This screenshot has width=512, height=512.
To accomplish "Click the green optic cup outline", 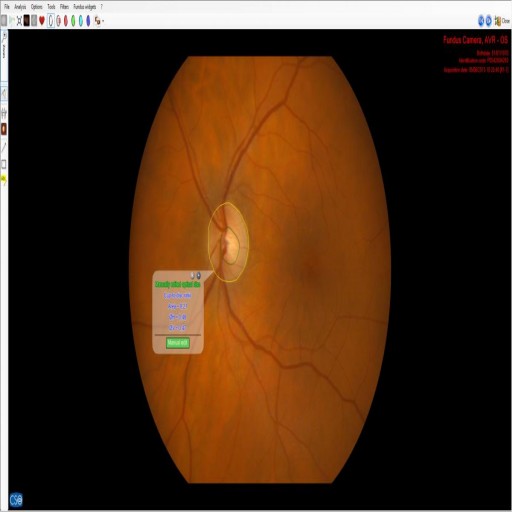I will coord(239,247).
